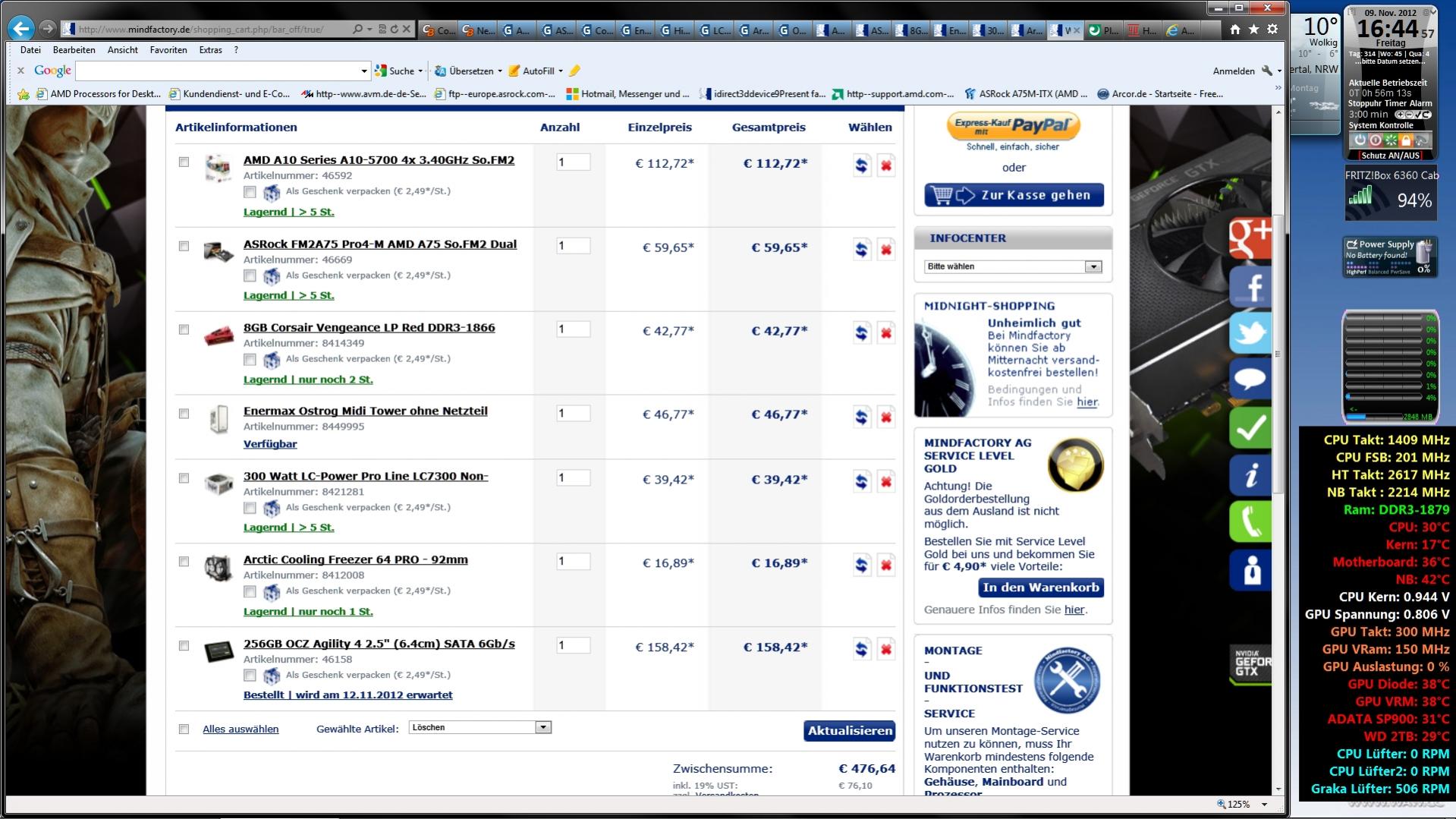Enable gift wrap for Corsair Vengeance RAM
The image size is (1456, 819).
[250, 359]
